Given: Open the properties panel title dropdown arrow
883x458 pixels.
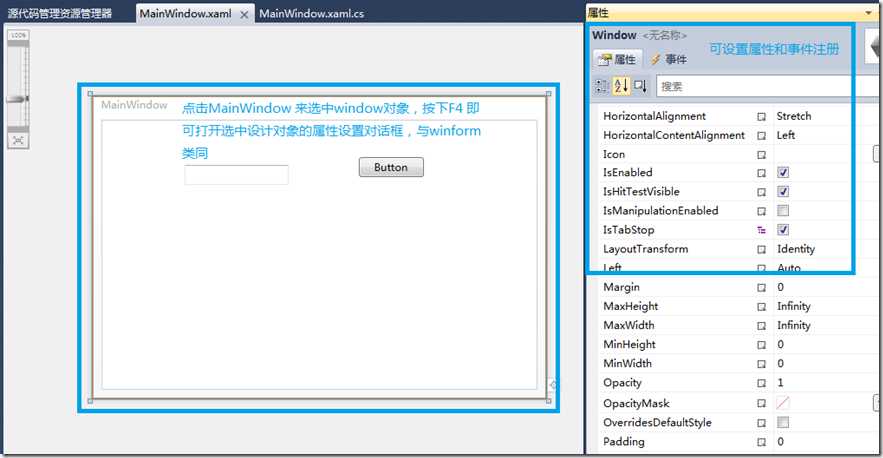Looking at the screenshot, I should coord(868,13).
